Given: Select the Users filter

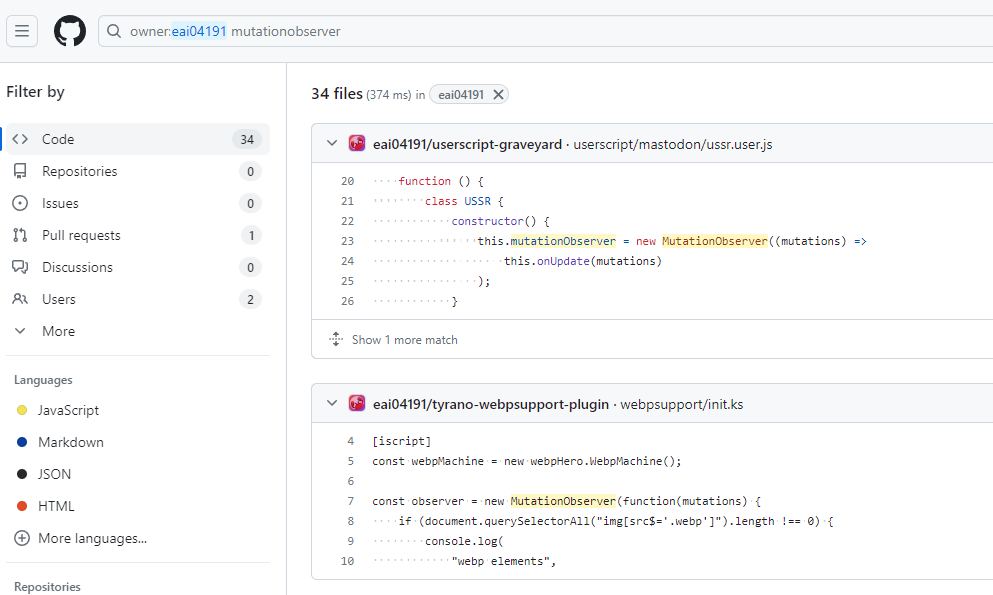Looking at the screenshot, I should (138, 299).
